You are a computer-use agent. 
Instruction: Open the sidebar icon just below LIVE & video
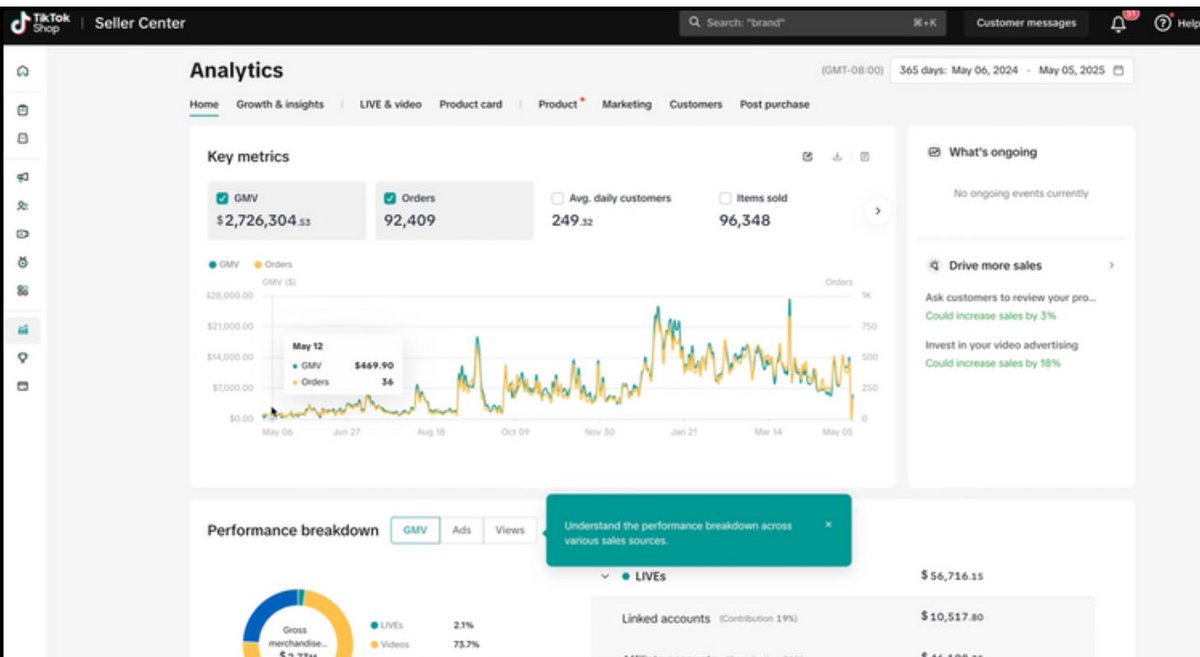coord(23,262)
